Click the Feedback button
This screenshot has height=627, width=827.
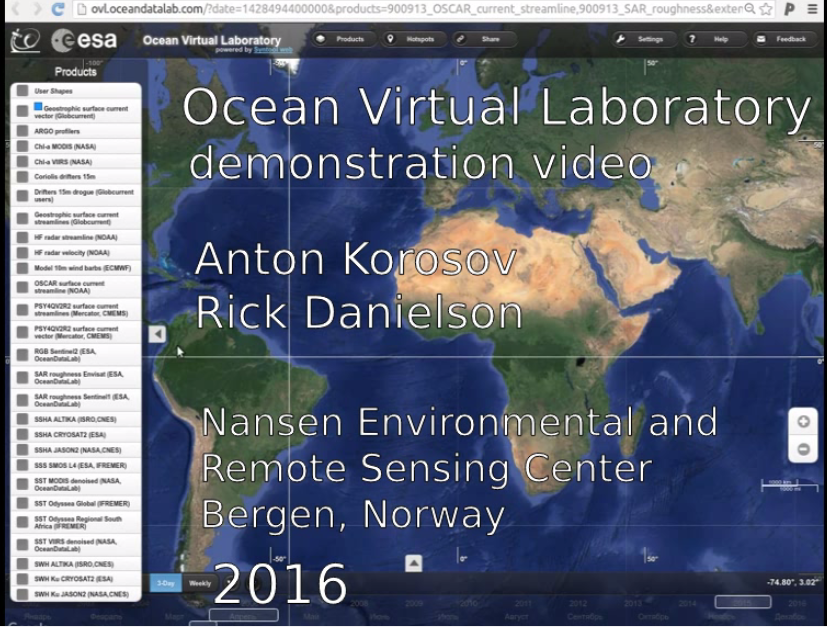[785, 39]
